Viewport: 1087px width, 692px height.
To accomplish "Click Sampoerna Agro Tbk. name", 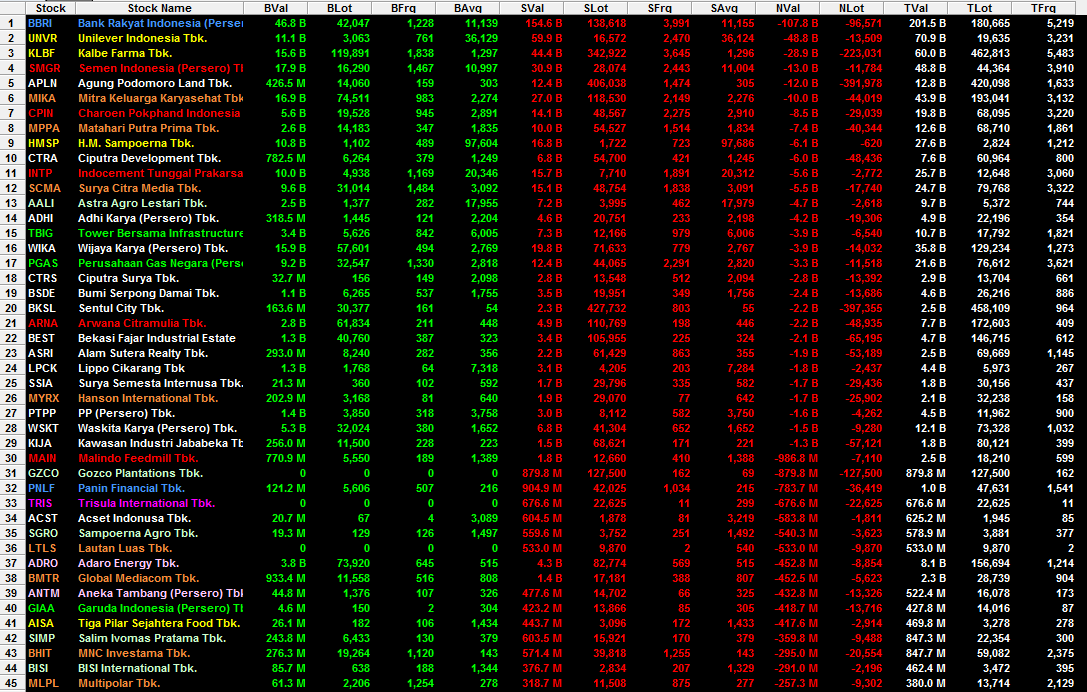I will click(x=138, y=534).
